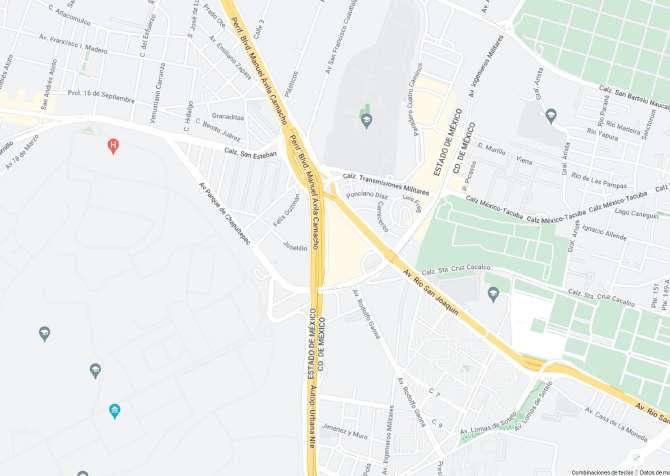Screen dimensions: 670x476
Task: Open the leftmost gray park pin marker
Action: point(44,334)
